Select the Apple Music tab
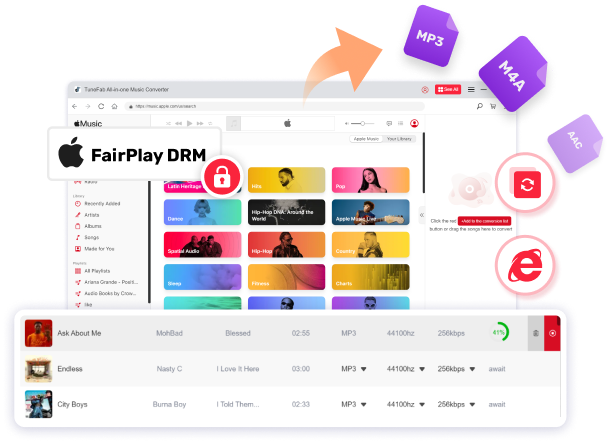This screenshot has height=442, width=612. point(366,139)
